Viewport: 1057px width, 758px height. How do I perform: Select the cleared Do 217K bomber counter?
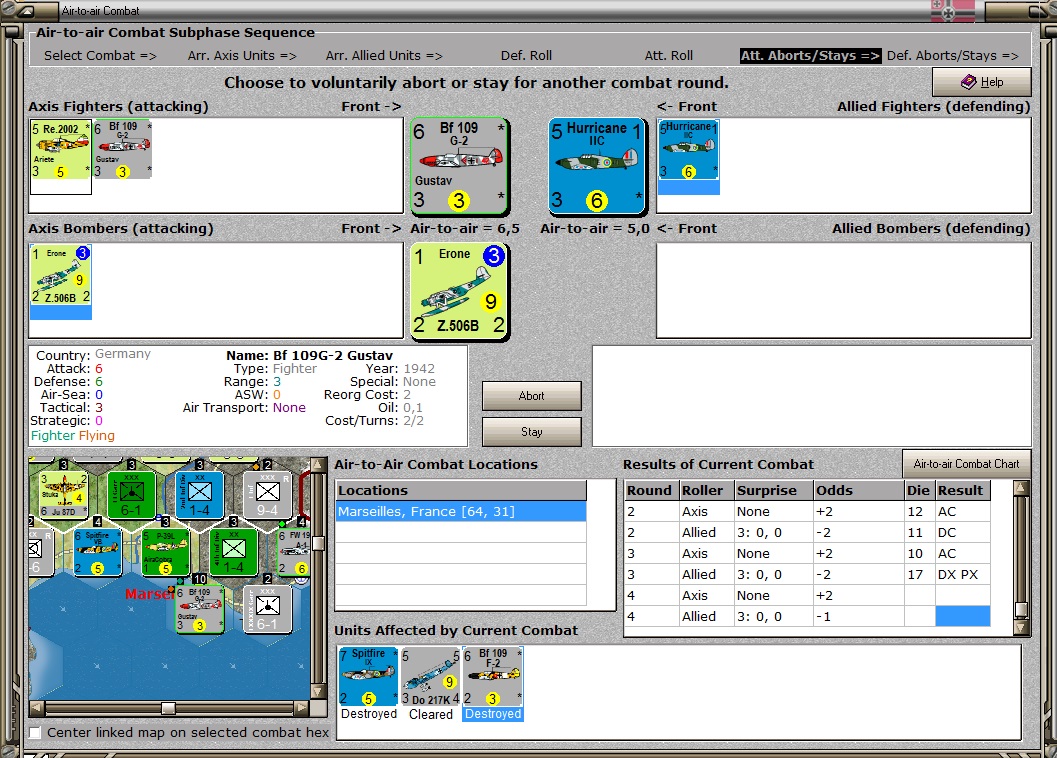coord(430,676)
